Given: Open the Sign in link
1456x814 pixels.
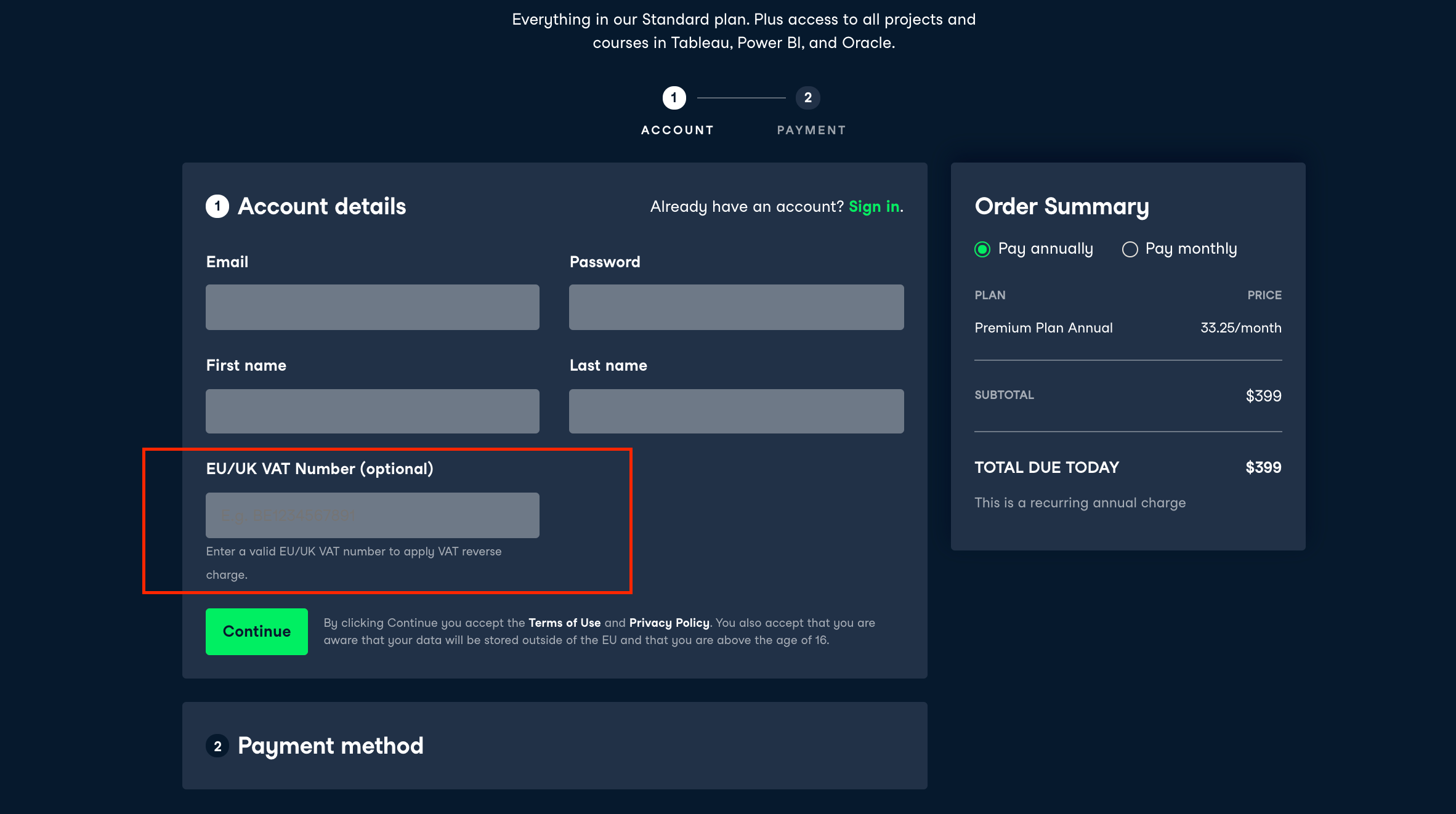Looking at the screenshot, I should point(874,207).
